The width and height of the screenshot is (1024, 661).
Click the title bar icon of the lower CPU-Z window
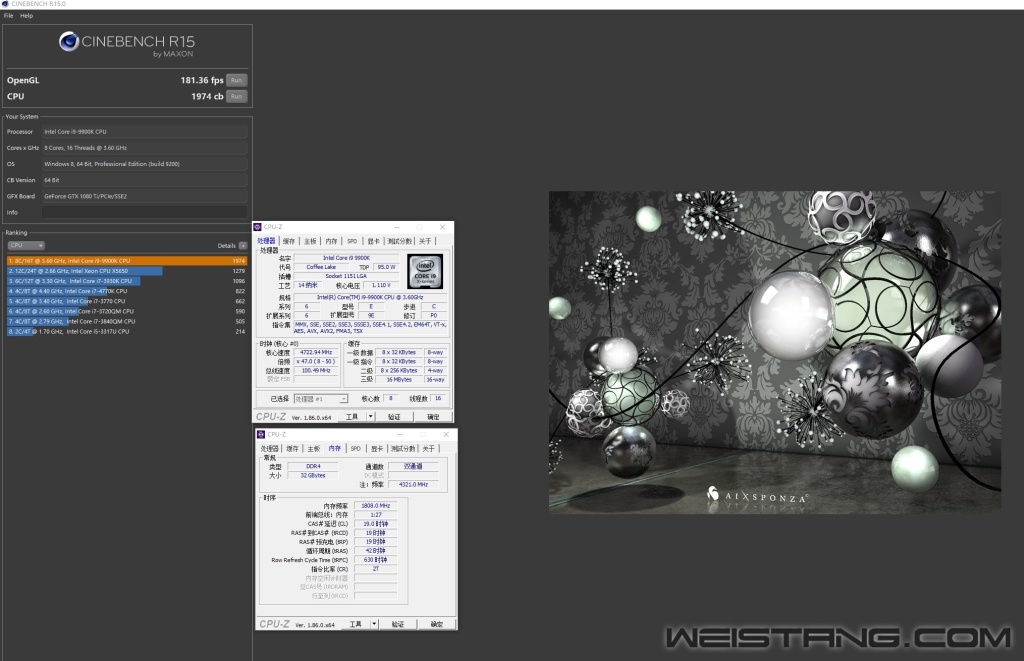coord(261,434)
